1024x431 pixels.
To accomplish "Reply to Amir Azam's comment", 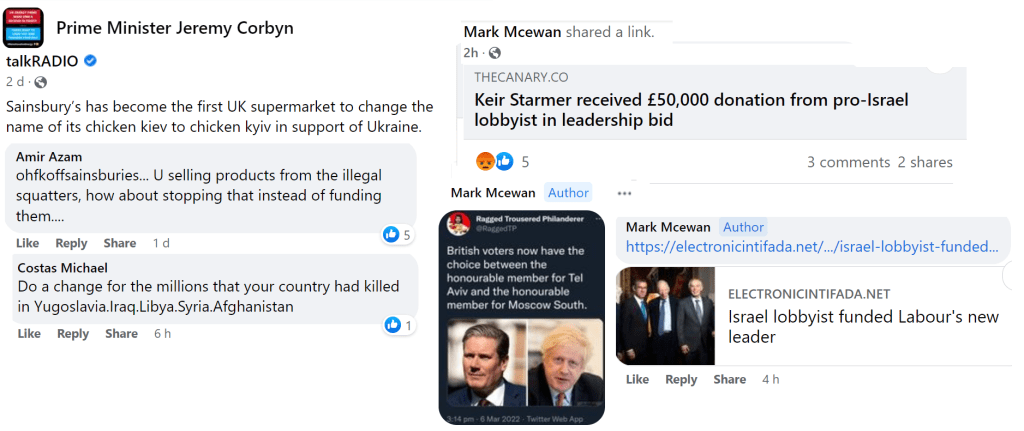I will click(71, 243).
